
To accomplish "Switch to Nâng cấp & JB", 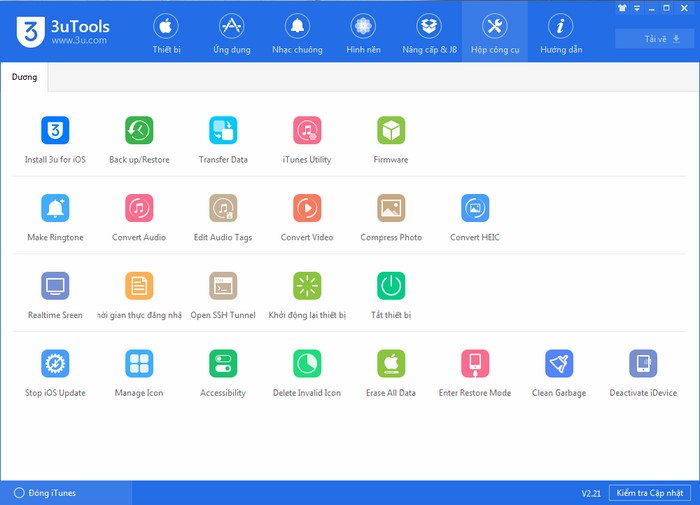I will click(x=429, y=33).
